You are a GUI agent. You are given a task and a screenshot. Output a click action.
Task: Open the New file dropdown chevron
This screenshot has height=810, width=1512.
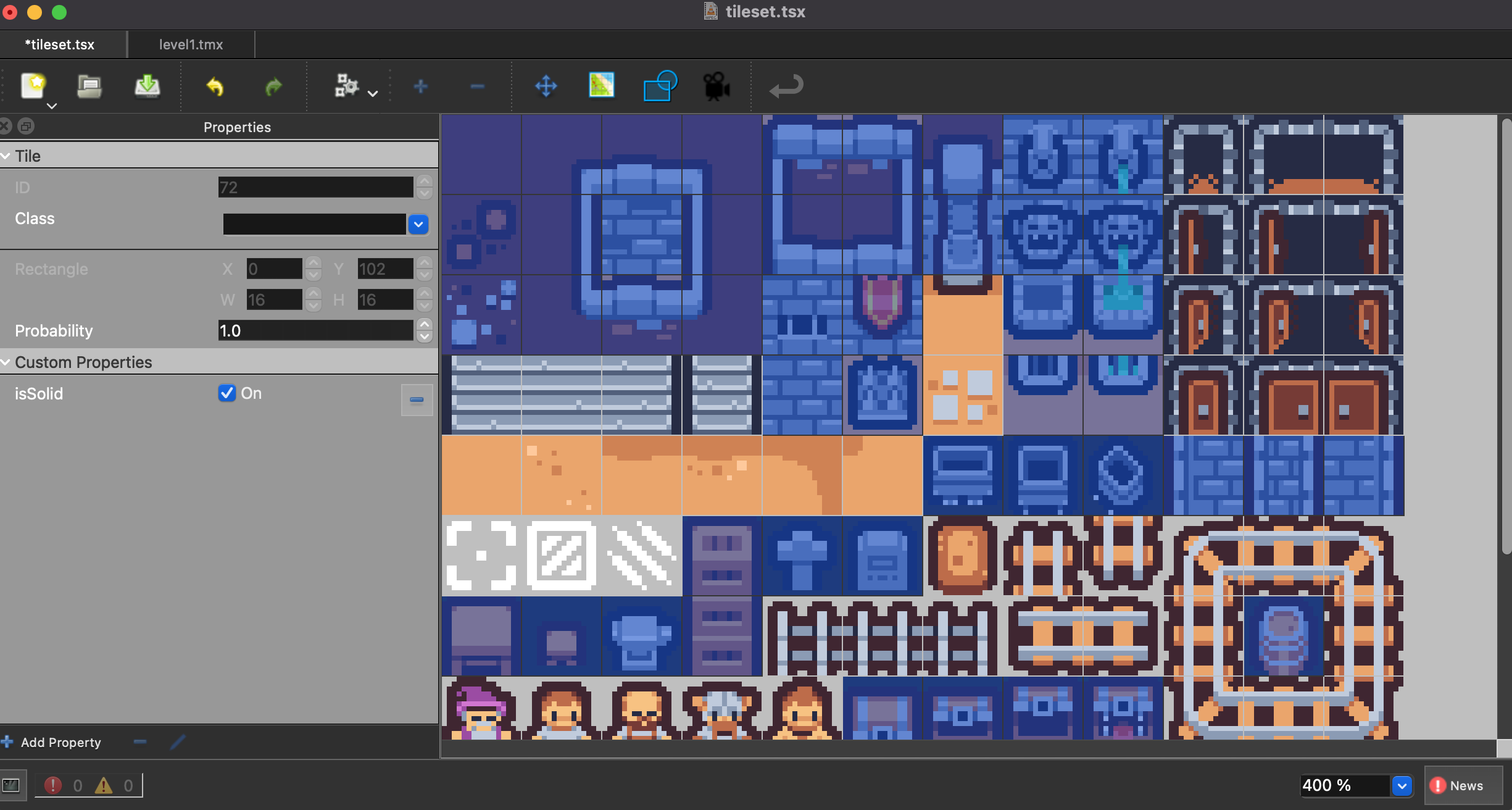point(52,106)
